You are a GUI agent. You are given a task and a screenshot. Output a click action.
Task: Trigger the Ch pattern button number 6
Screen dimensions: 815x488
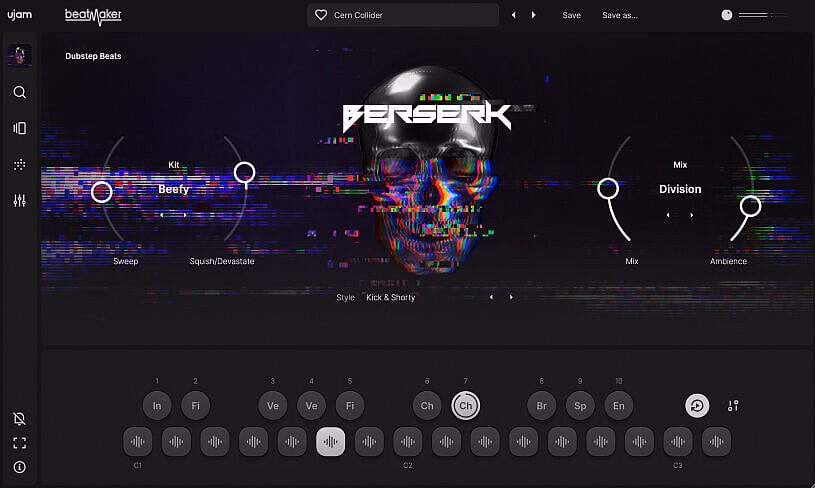pos(427,405)
